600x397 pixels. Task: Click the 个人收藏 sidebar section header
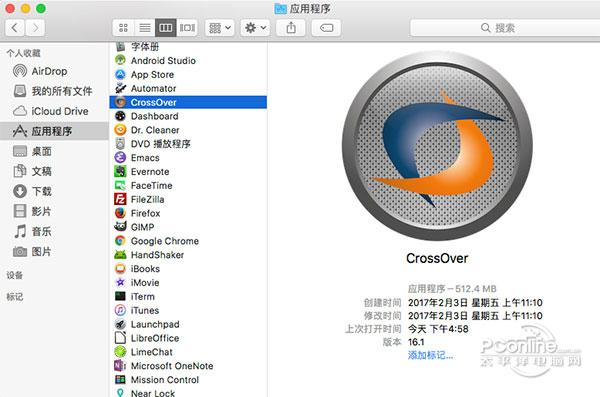pos(23,53)
